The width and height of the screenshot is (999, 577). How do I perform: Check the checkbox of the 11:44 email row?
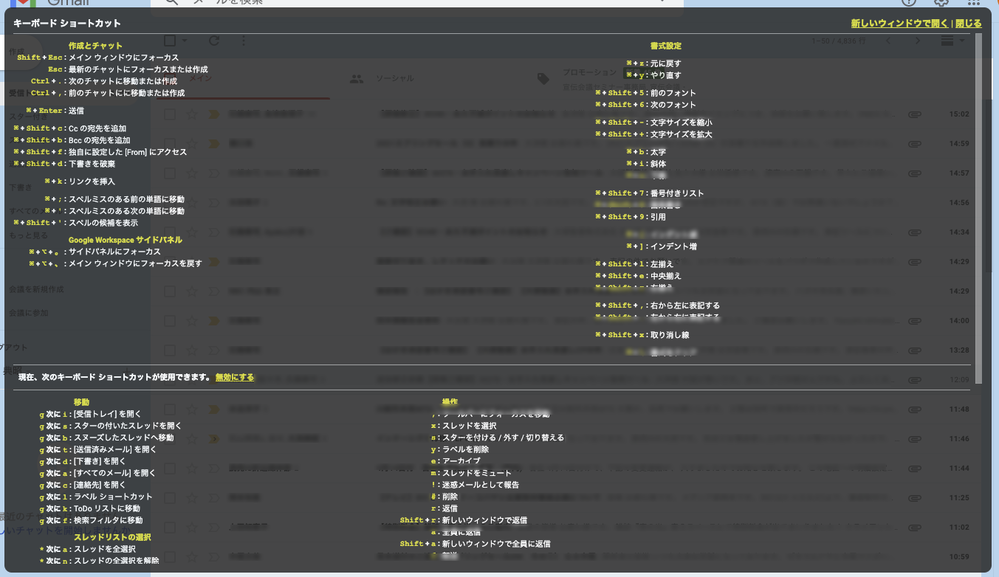[x=169, y=468]
